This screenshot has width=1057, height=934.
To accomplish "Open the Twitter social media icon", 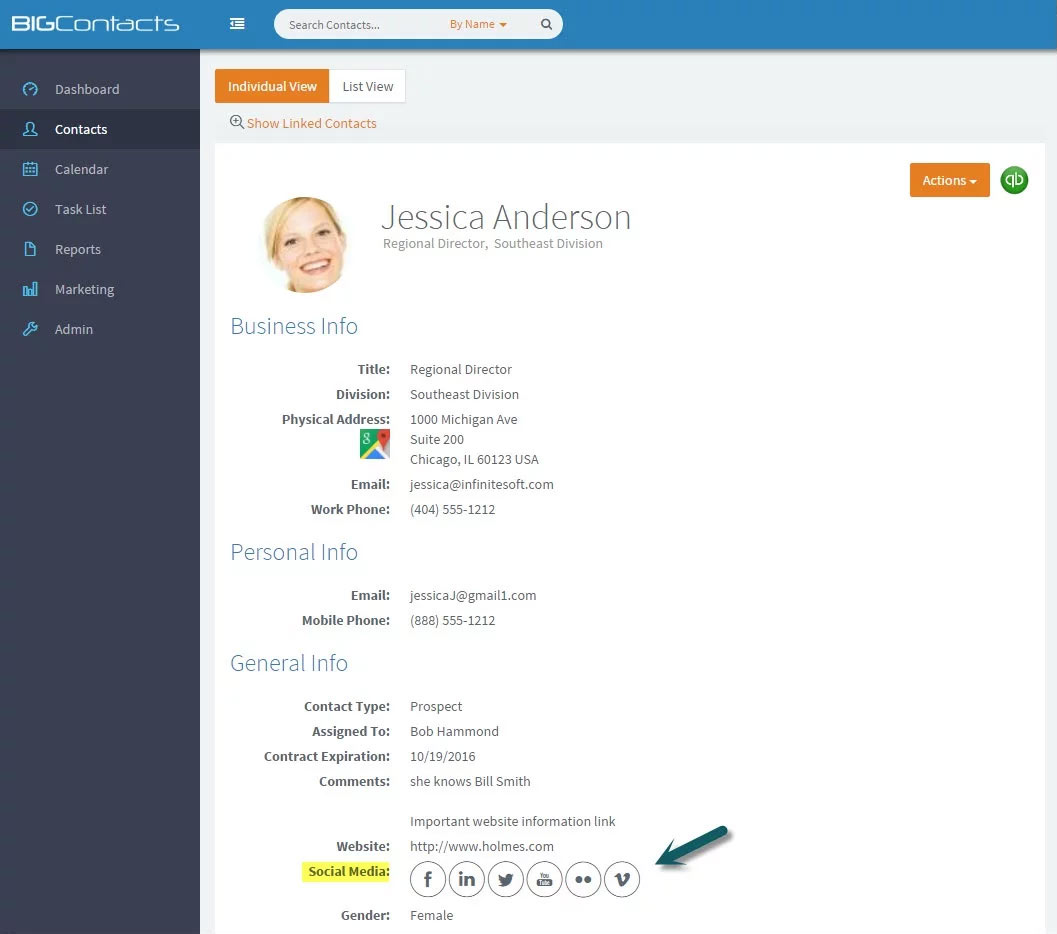I will pos(506,879).
